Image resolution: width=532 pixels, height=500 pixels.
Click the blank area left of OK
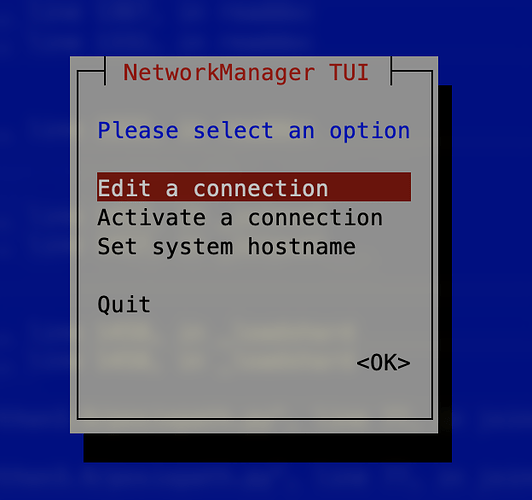point(226,363)
